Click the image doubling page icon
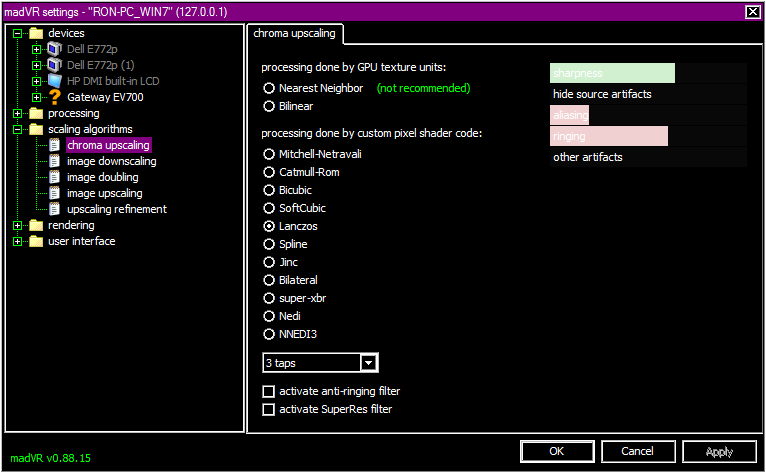 (x=54, y=177)
